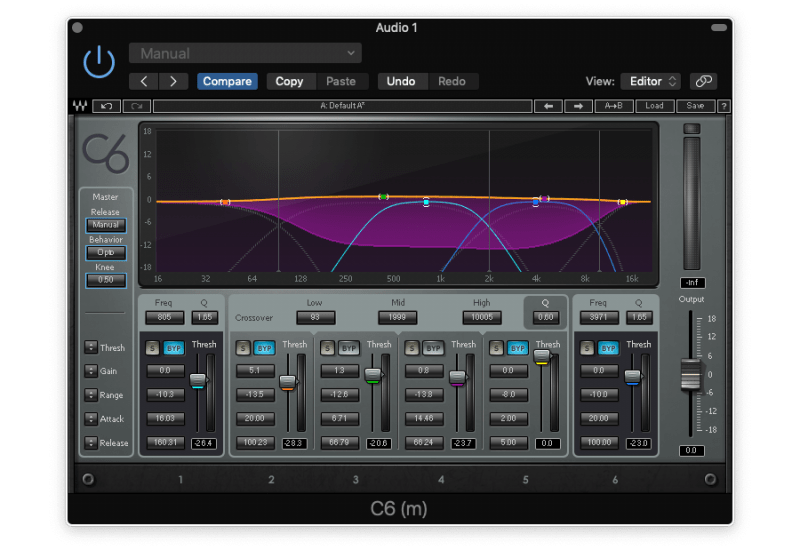The width and height of the screenshot is (800, 550).
Task: Click the Knee value field 0.50
Action: (x=106, y=280)
